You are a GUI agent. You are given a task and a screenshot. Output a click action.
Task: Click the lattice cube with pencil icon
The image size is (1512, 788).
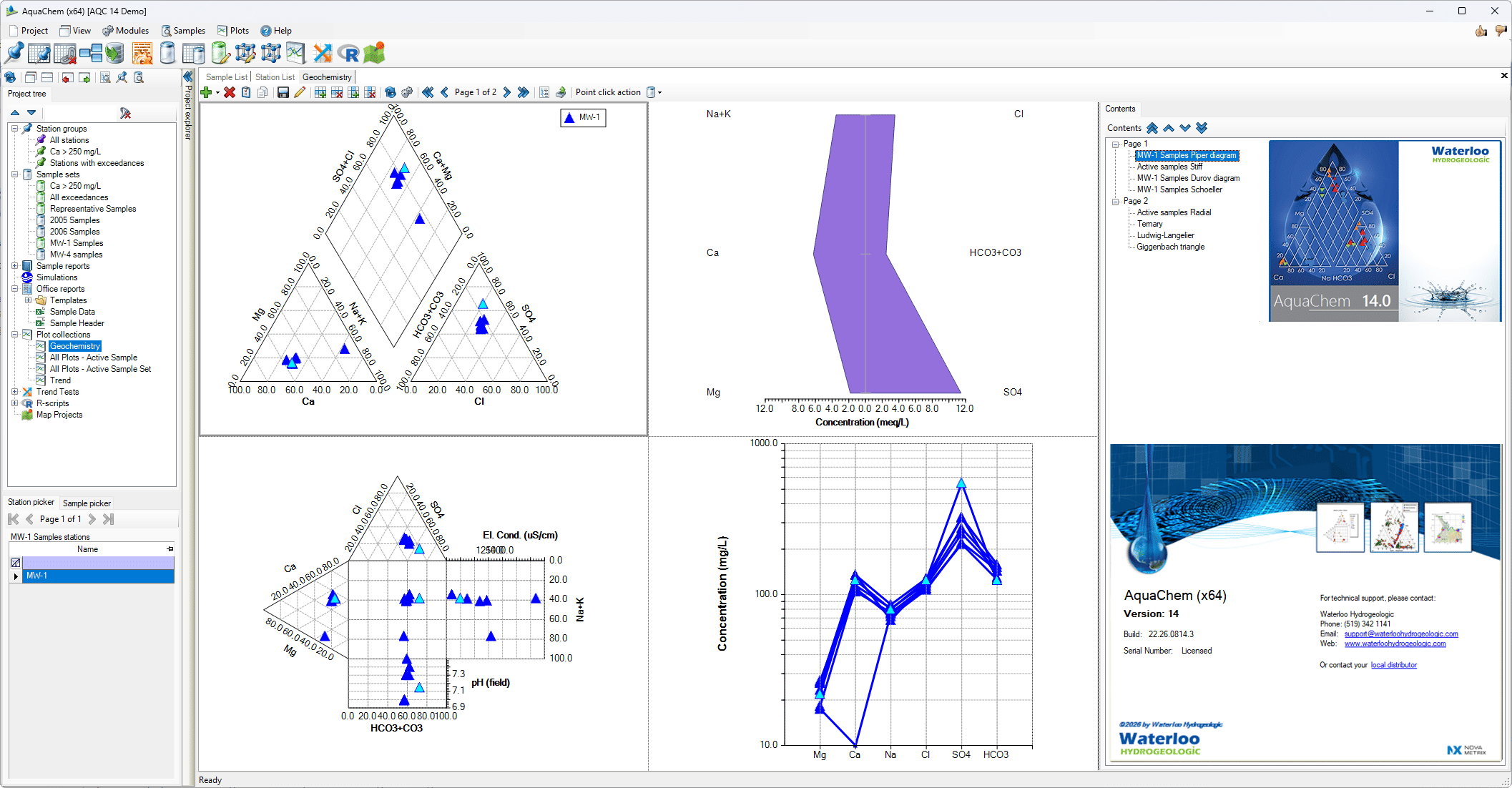[245, 53]
